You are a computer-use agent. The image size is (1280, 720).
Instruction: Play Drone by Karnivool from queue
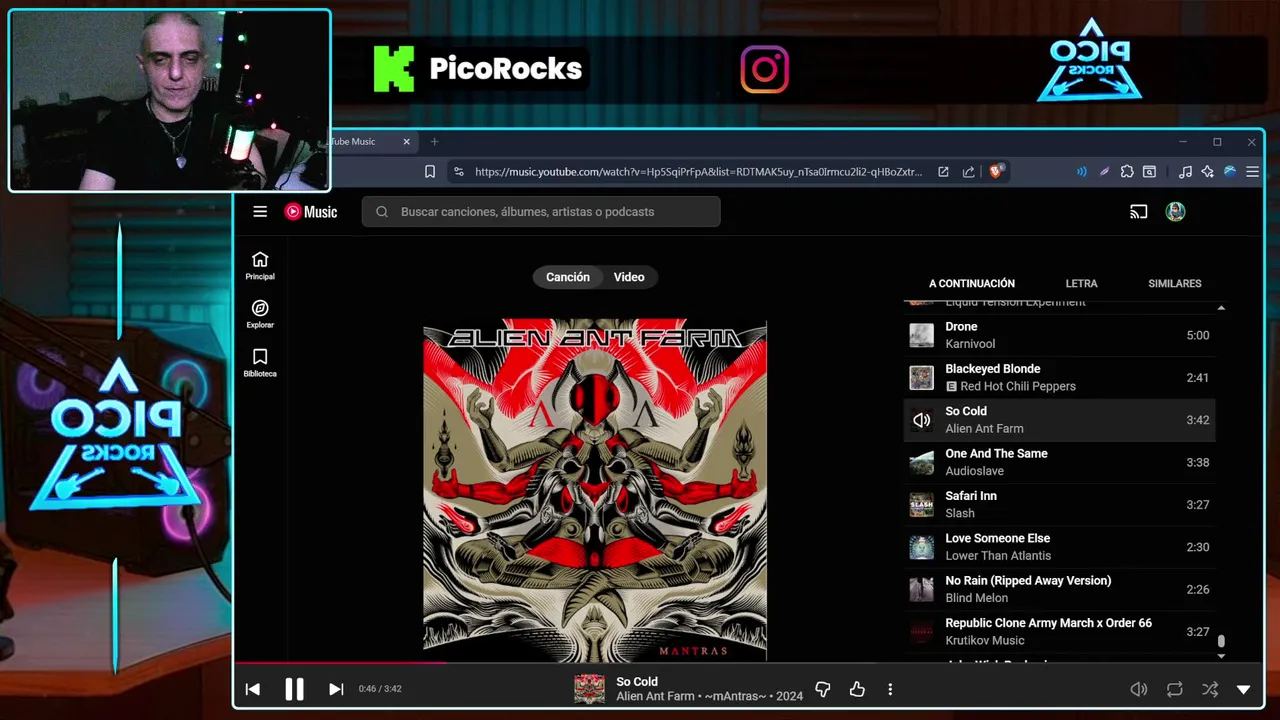(x=1060, y=335)
